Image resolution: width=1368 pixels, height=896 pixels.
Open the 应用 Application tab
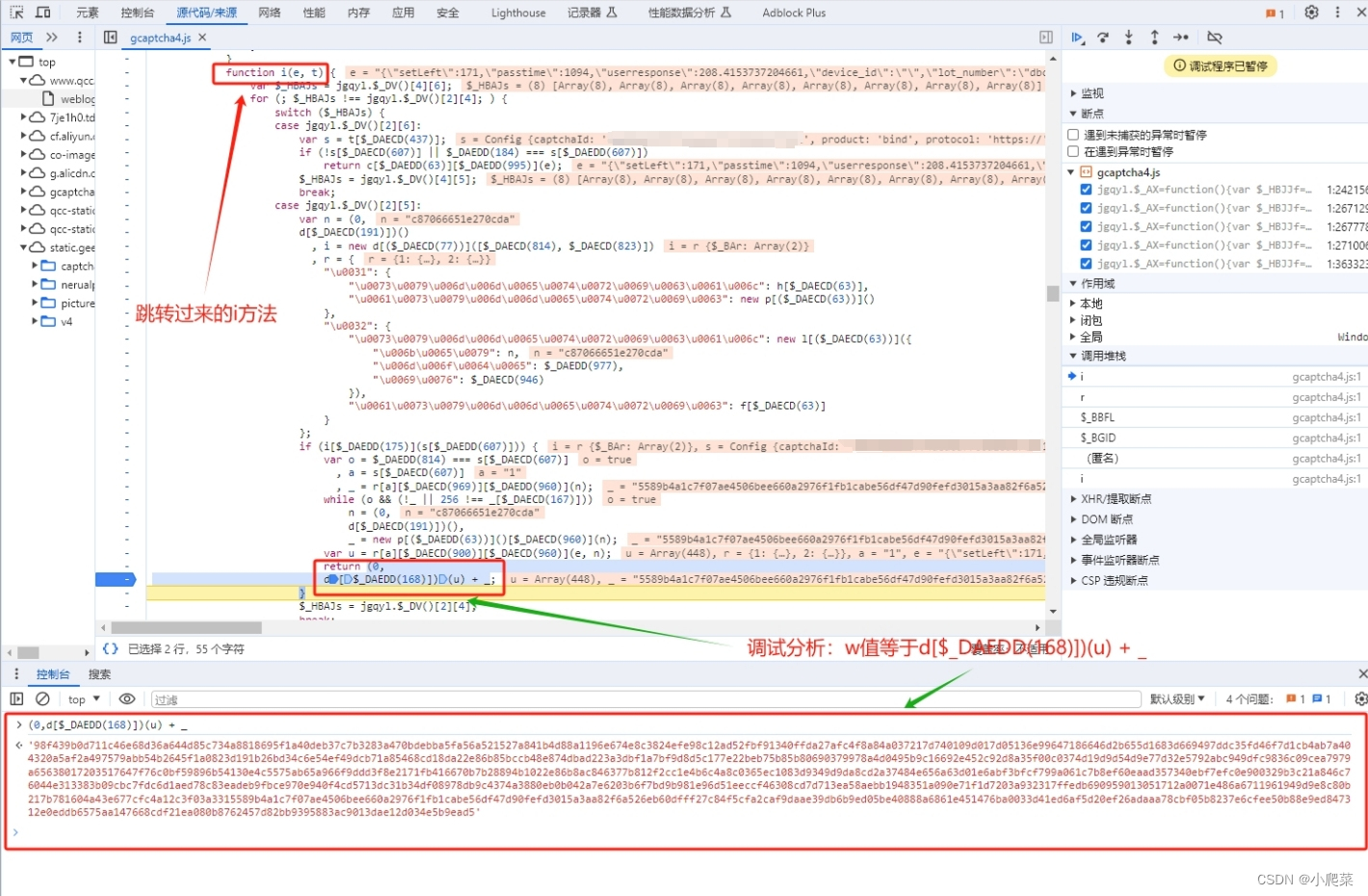point(404,13)
